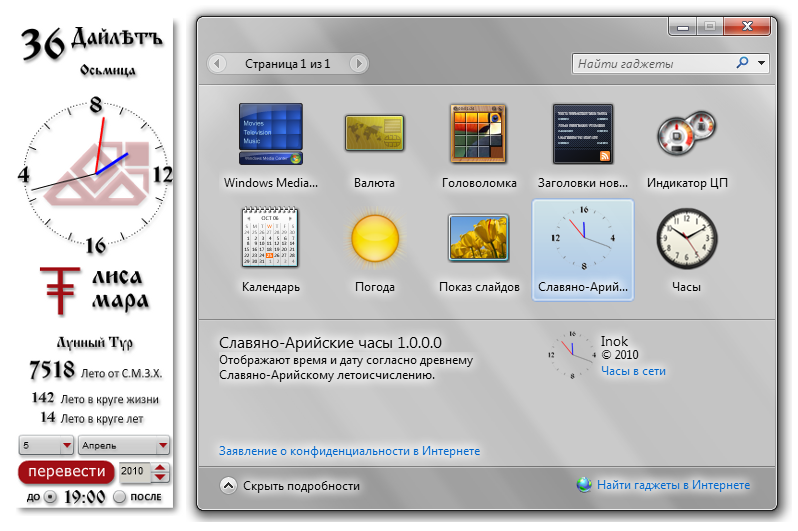Open Найти гаджеты в Интернете link

click(673, 485)
